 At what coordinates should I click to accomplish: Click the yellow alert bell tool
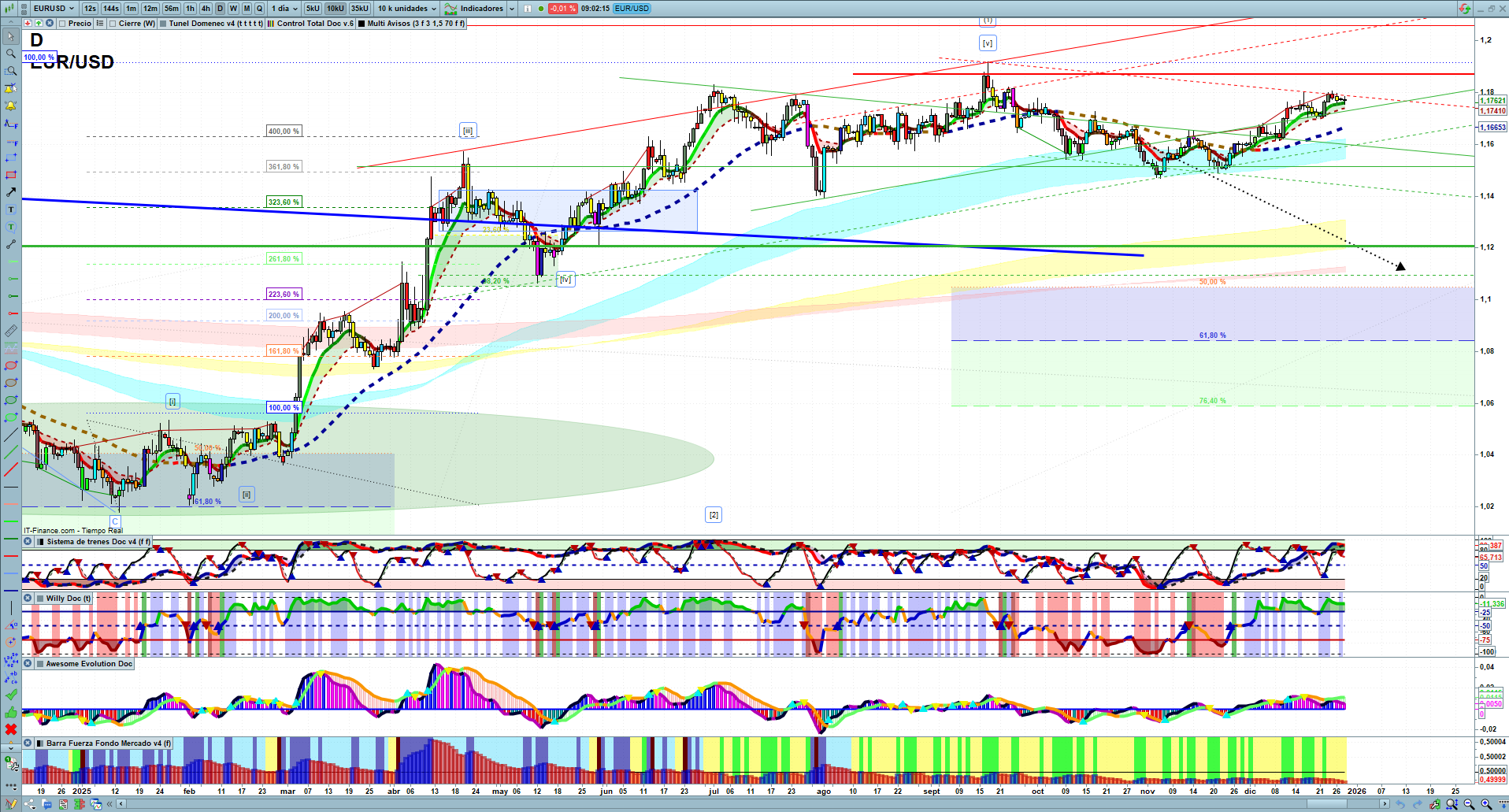(x=11, y=106)
